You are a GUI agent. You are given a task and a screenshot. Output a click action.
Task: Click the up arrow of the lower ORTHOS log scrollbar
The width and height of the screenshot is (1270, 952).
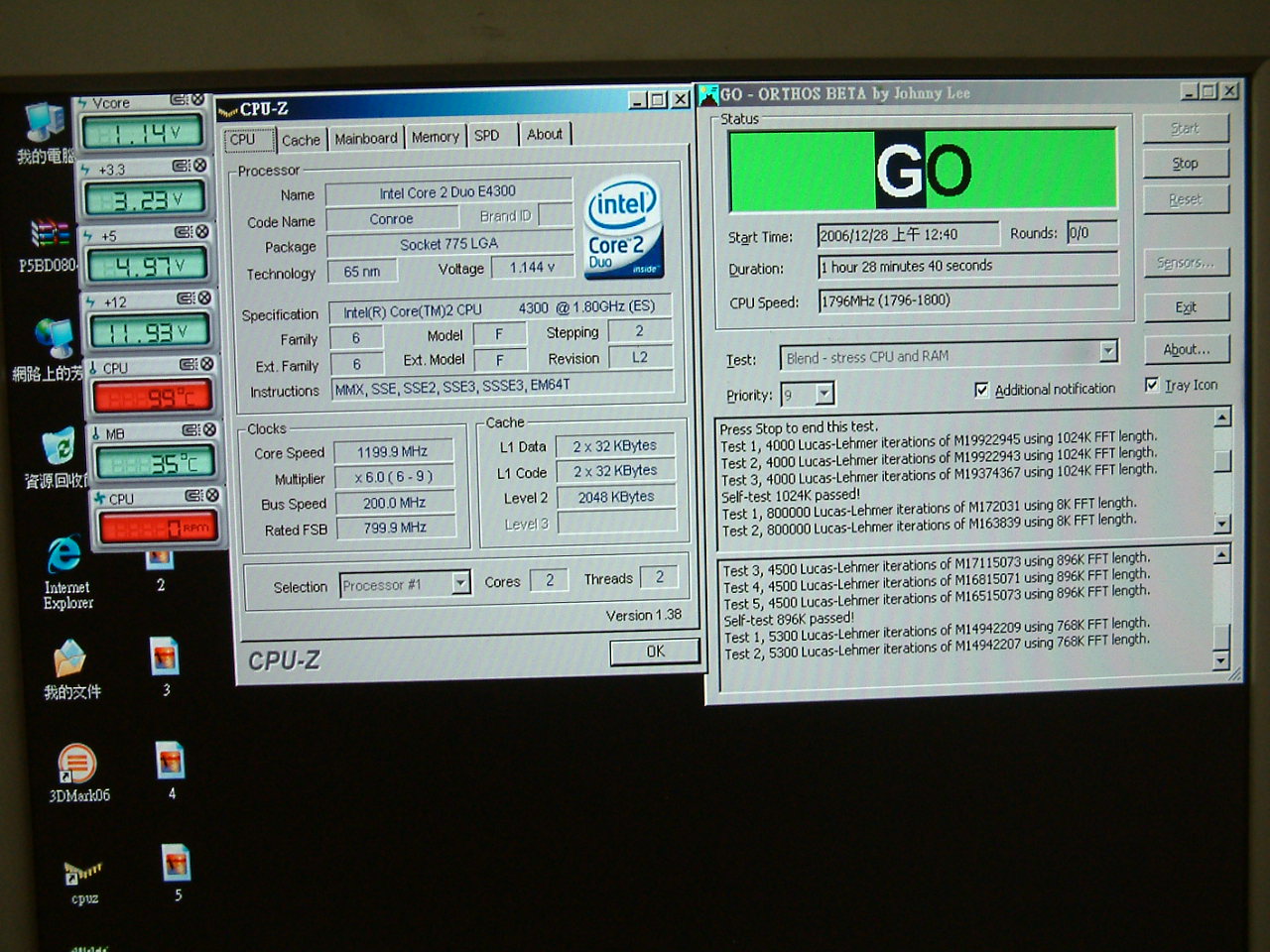(x=1221, y=554)
